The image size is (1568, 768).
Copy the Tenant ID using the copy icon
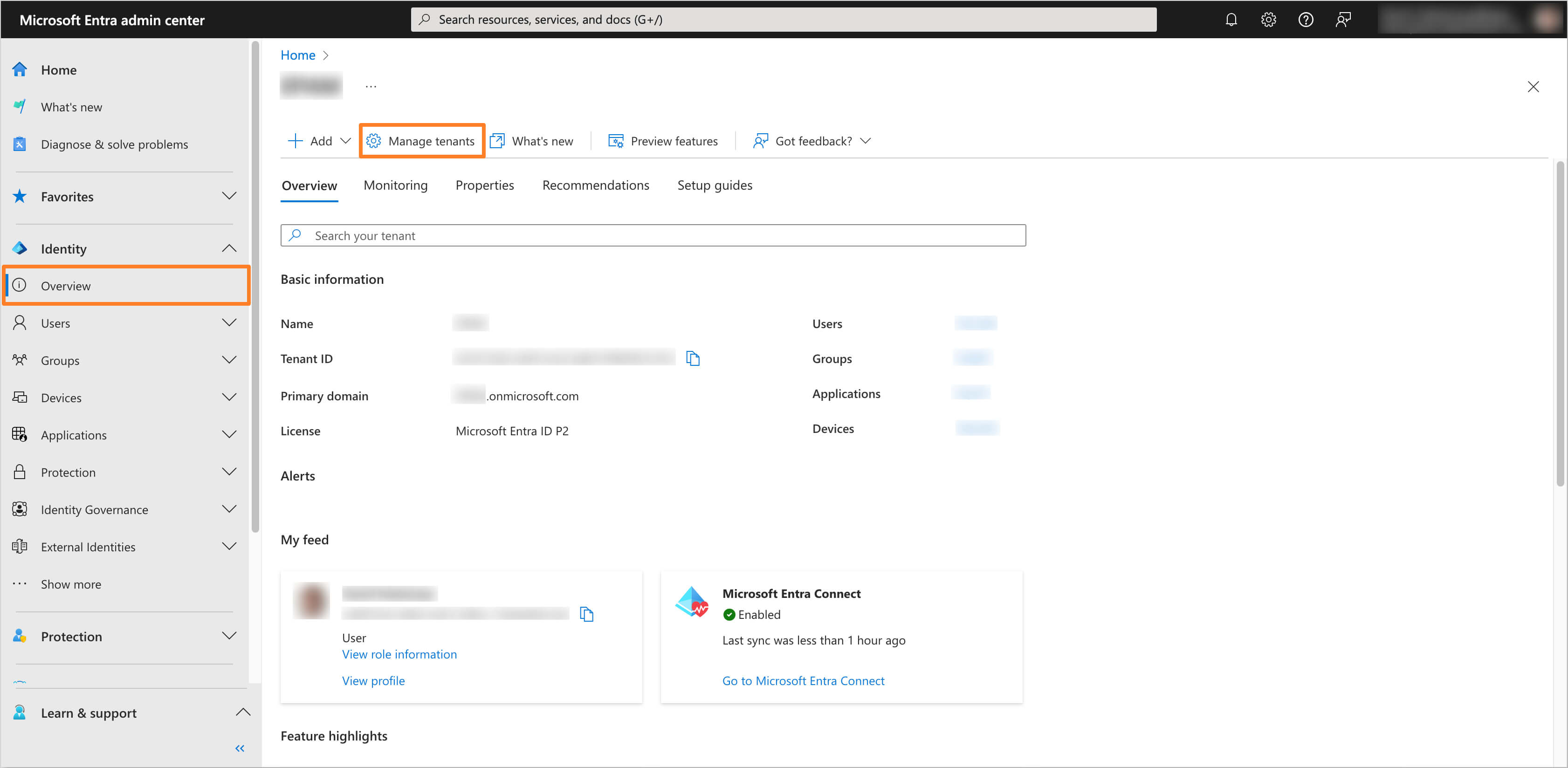[693, 358]
